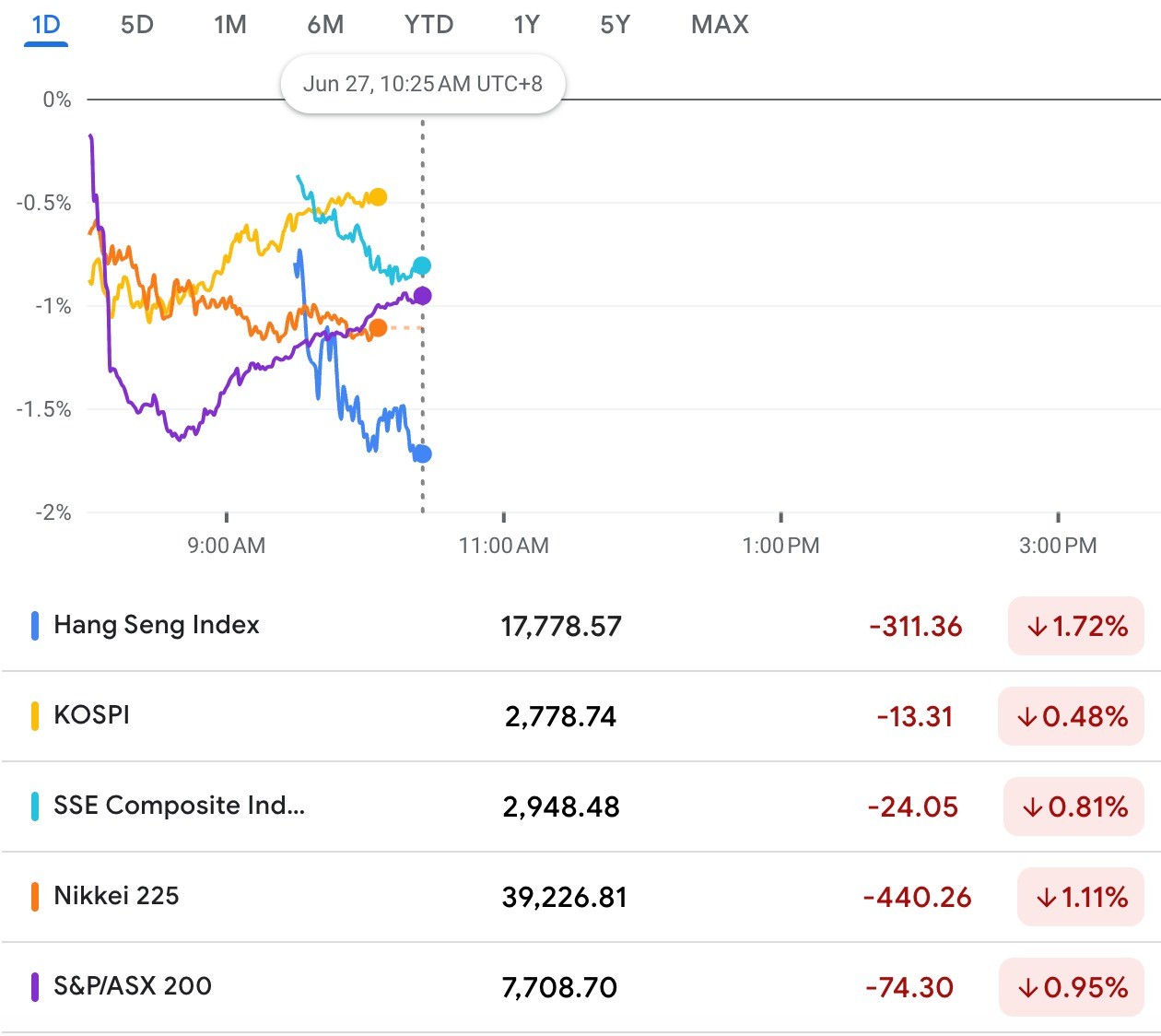1161x1036 pixels.
Task: Switch to the 1Y range tab
Action: (526, 25)
